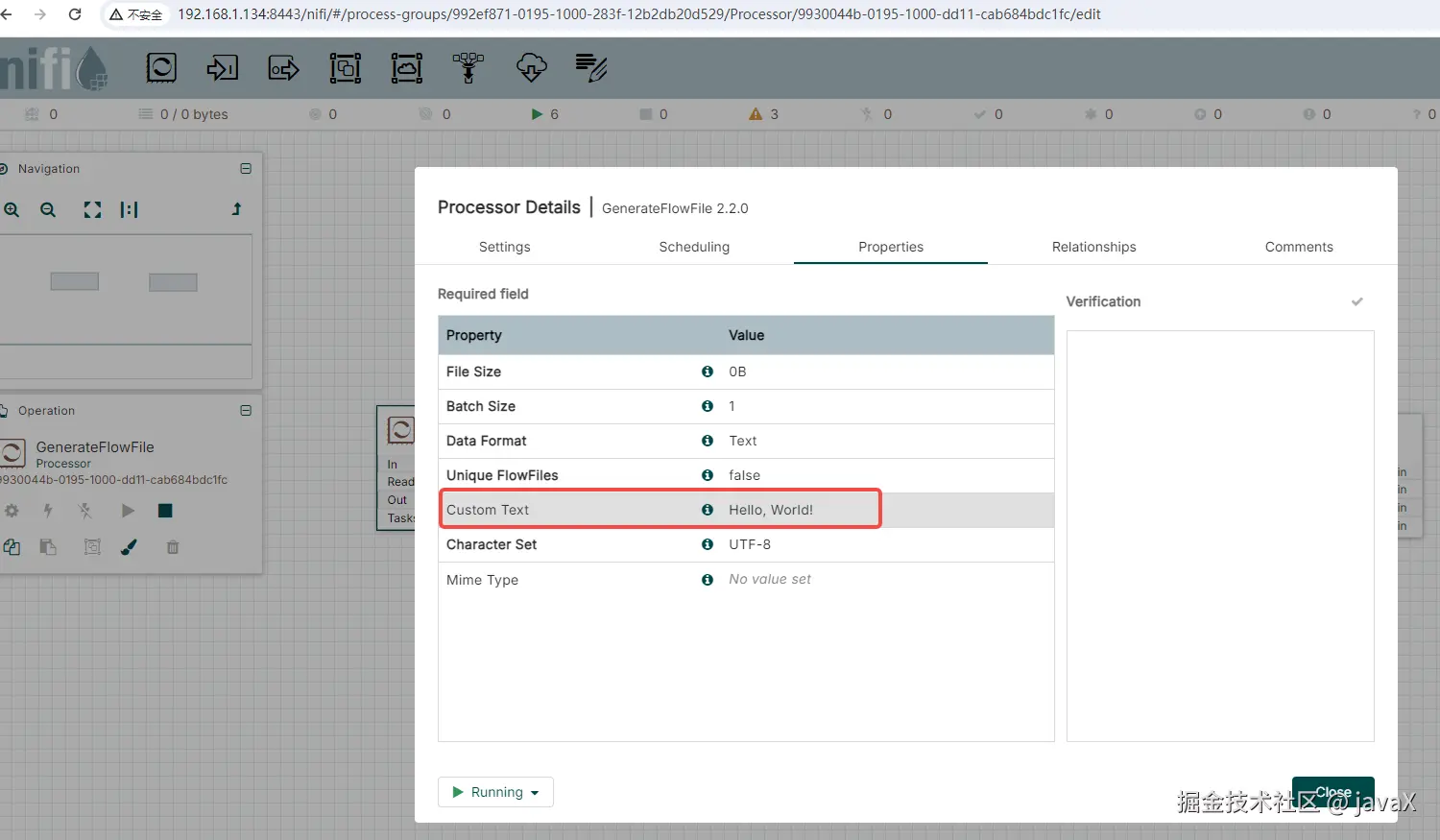Click the zoom in icon in Navigation
This screenshot has width=1440, height=840.
(x=12, y=209)
